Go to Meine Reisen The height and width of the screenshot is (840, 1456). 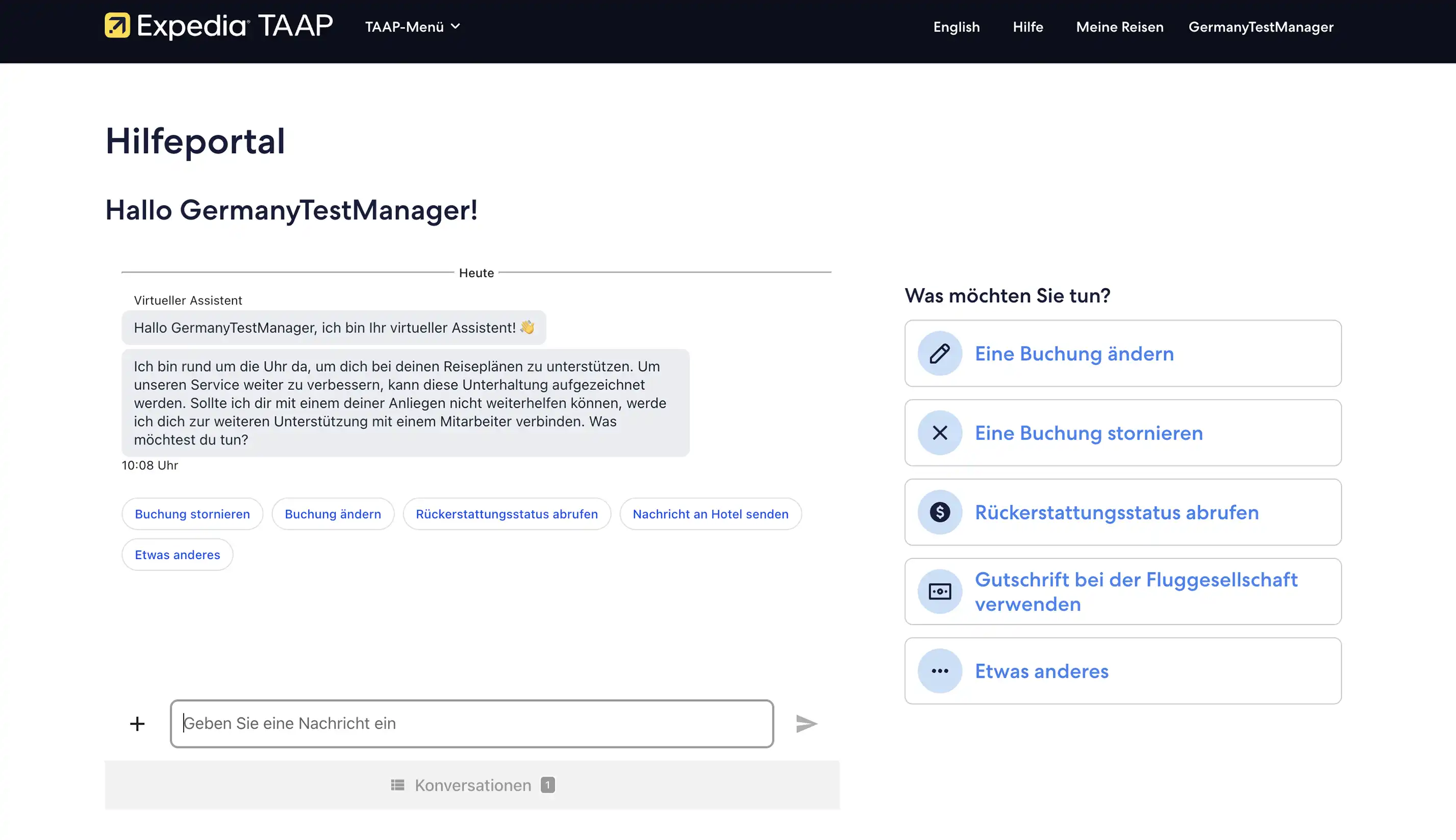click(x=1119, y=27)
